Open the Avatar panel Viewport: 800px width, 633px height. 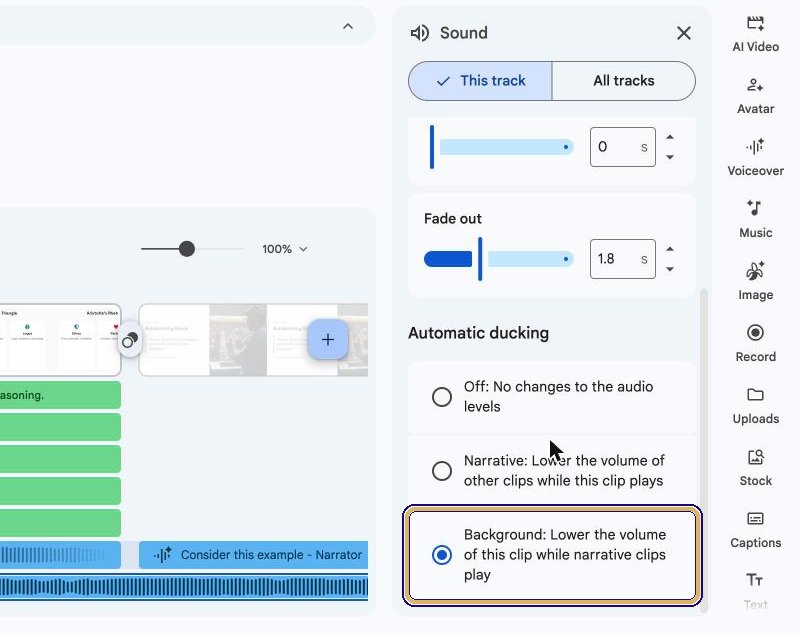pyautogui.click(x=755, y=96)
